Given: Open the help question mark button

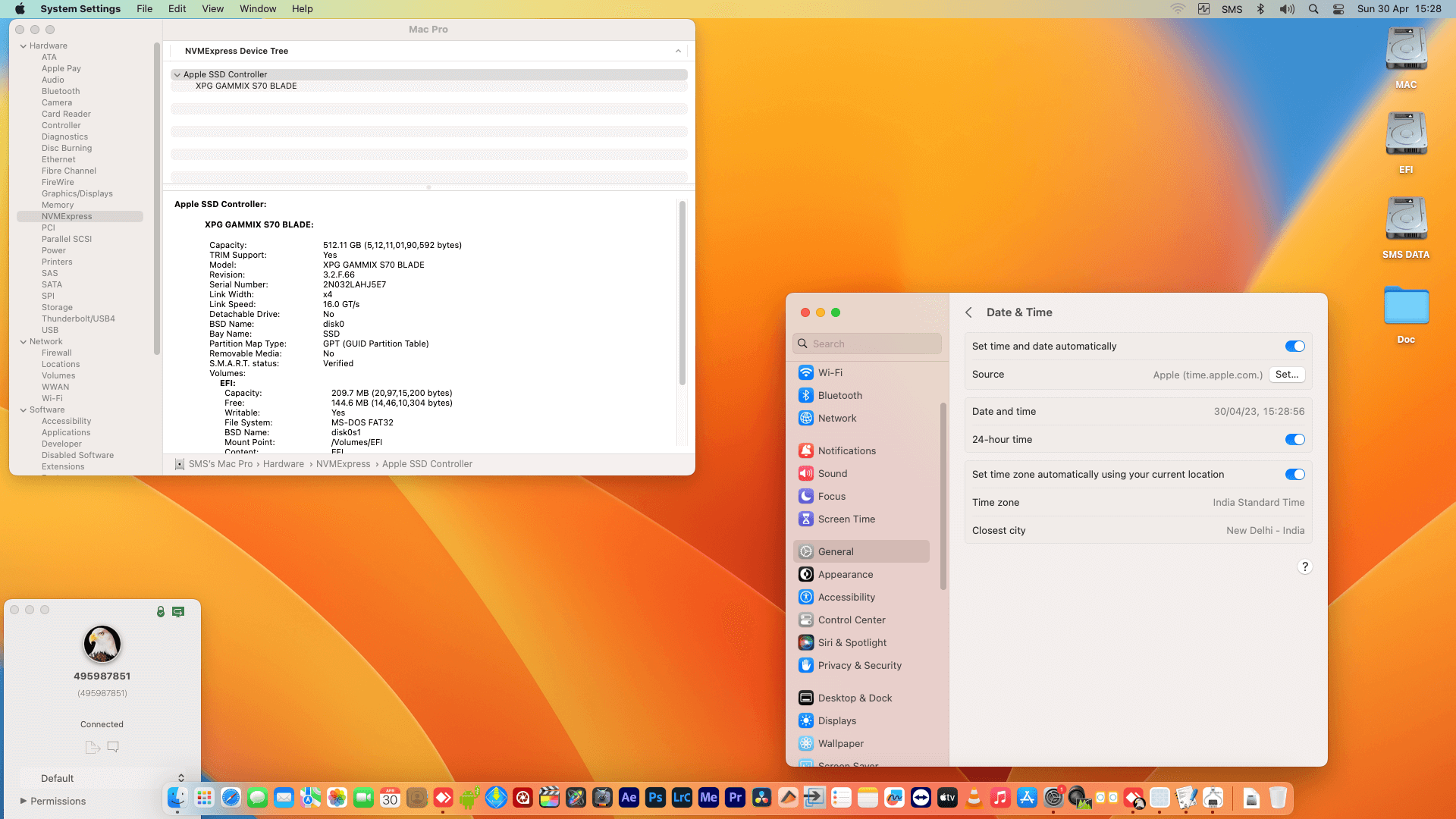Looking at the screenshot, I should tap(1304, 567).
